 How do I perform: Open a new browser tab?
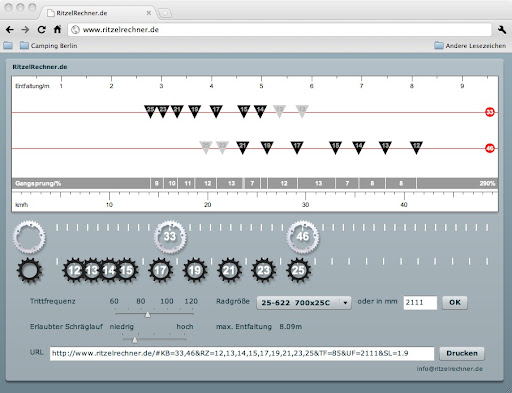[165, 13]
